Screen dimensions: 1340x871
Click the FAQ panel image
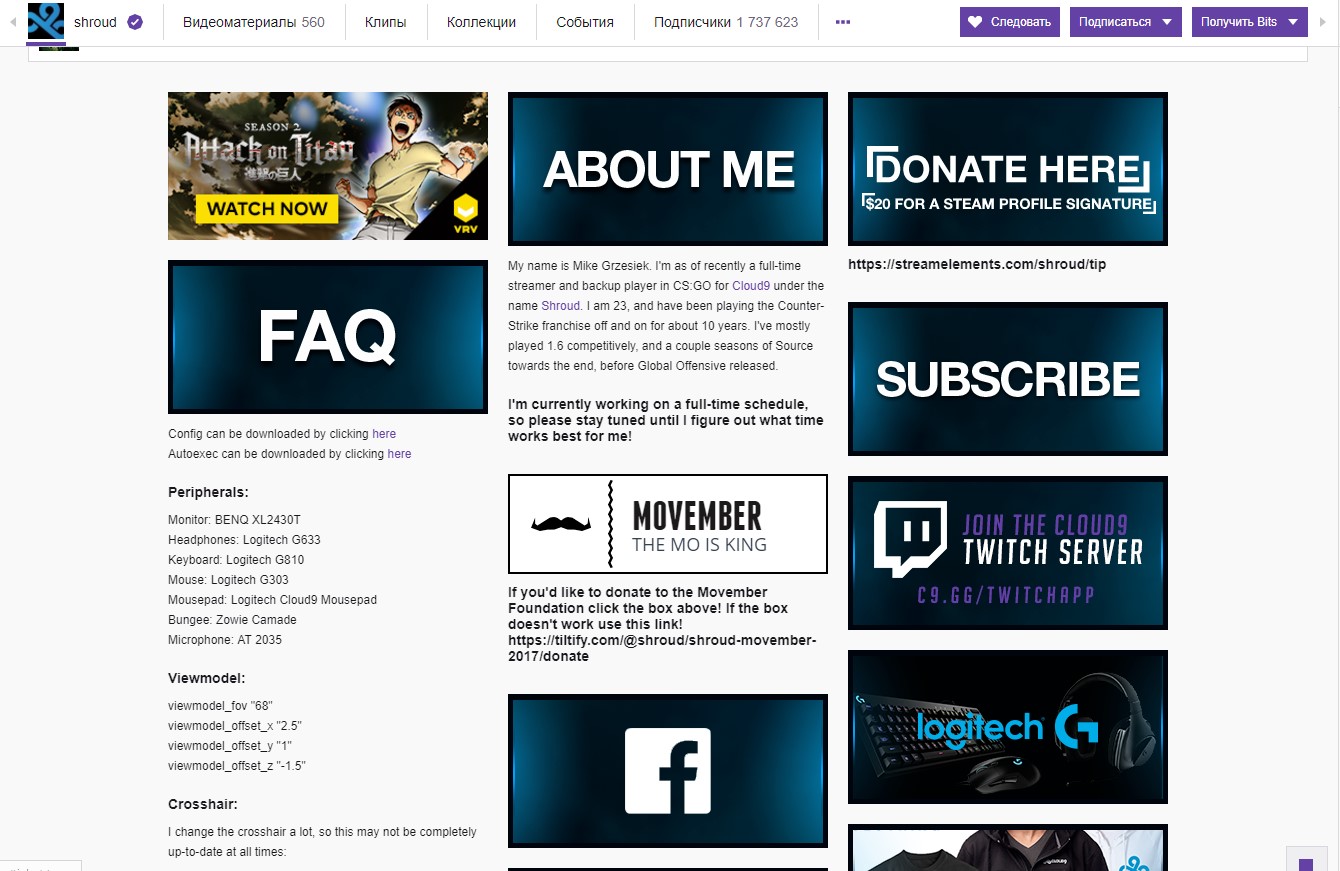click(x=328, y=337)
